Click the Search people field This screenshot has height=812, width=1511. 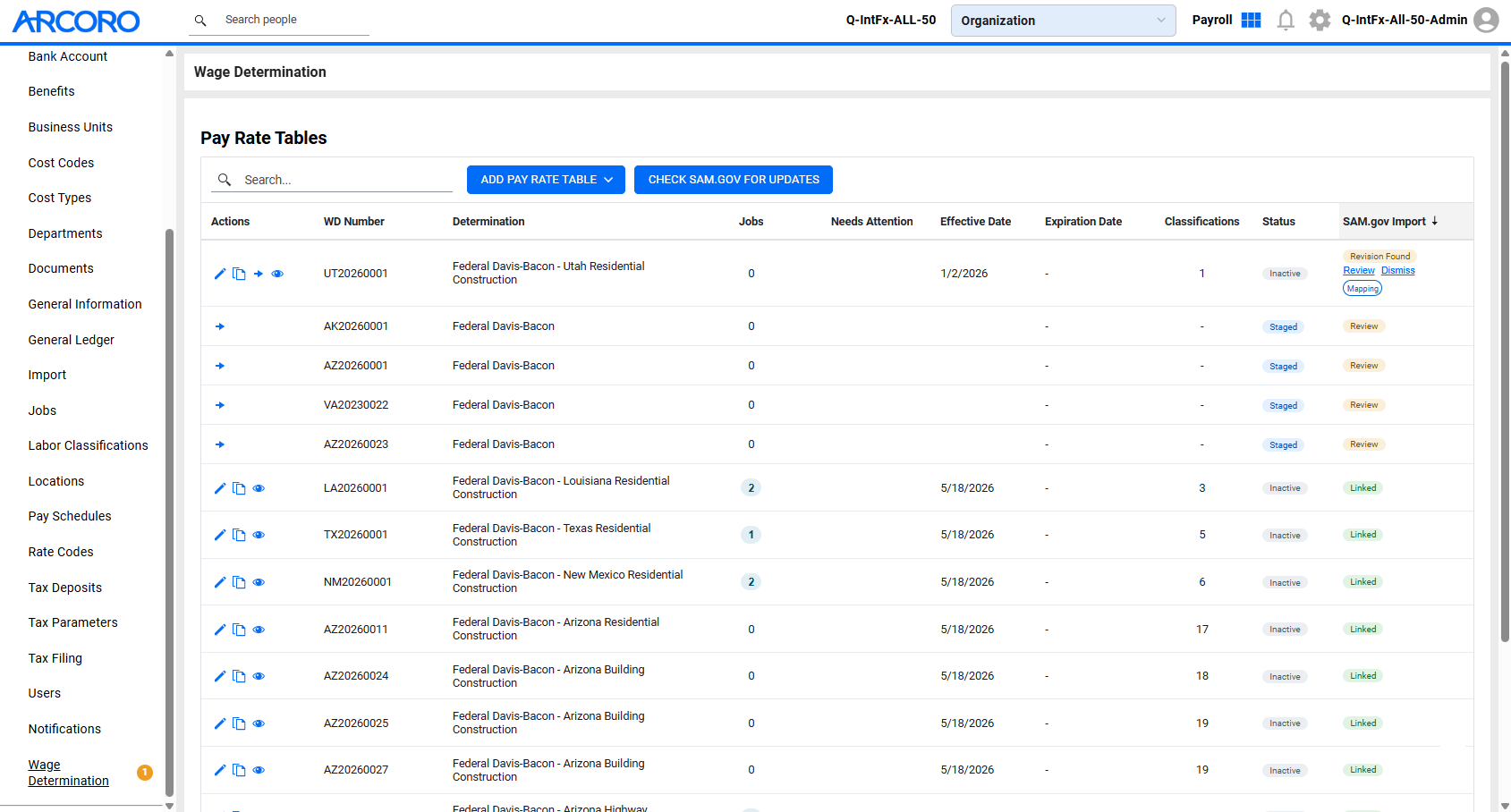279,20
